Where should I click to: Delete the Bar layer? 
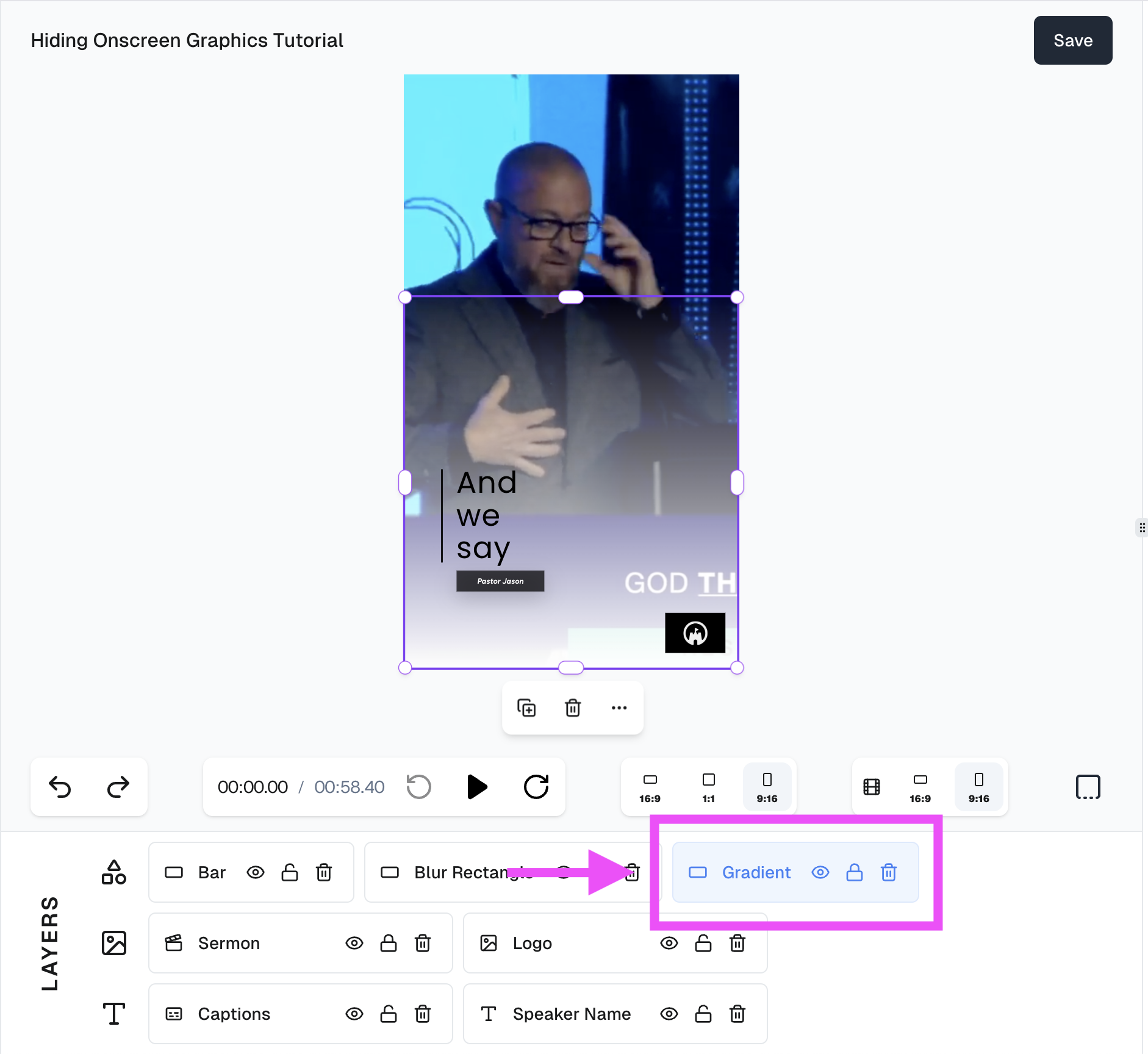tap(324, 872)
